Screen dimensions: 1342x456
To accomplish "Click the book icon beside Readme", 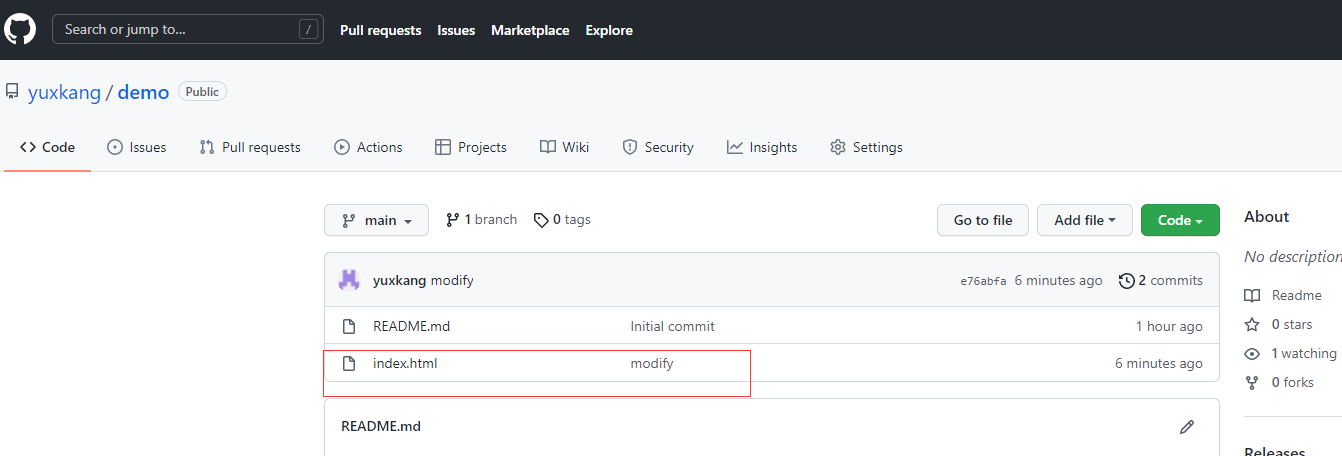I will 1252,295.
